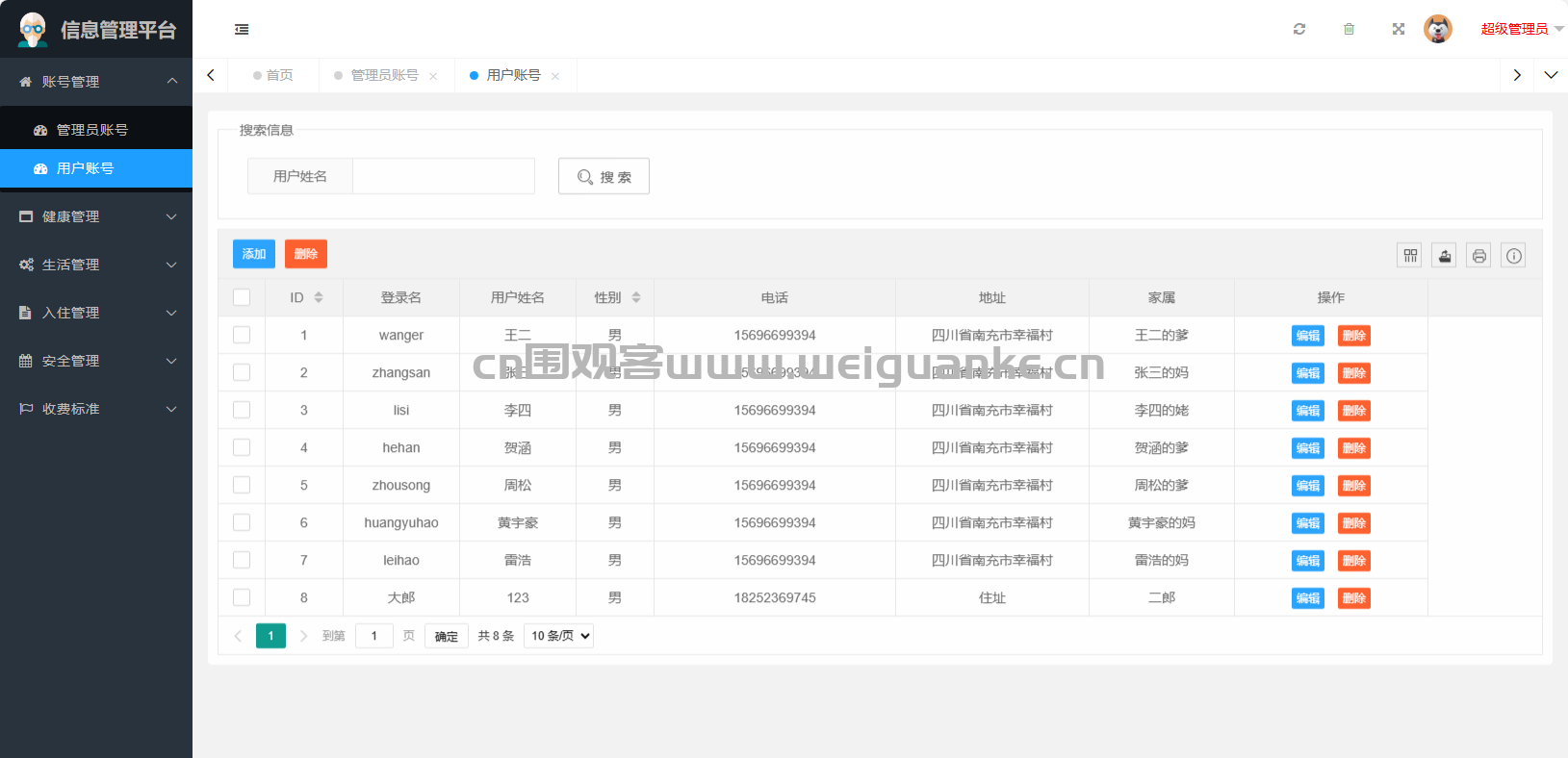Click 编辑 for user huangyuhao
The height and width of the screenshot is (758, 1568).
coord(1308,523)
